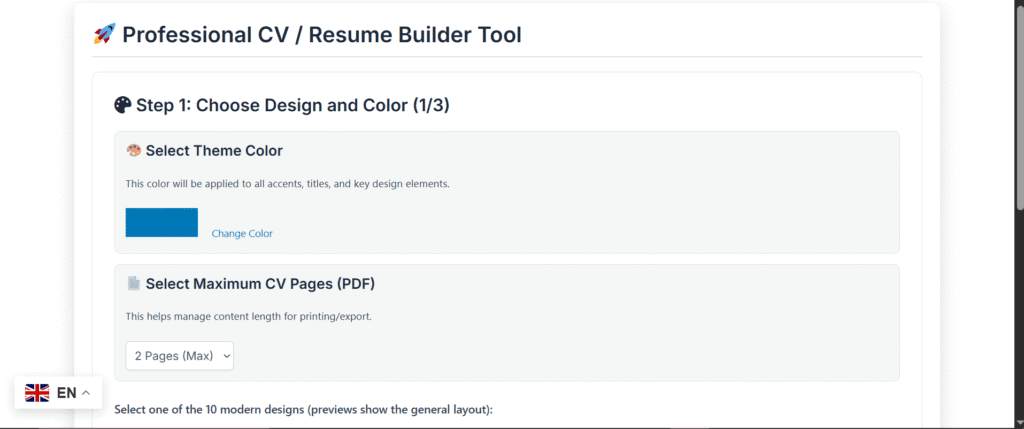Click the UK flag icon
Image resolution: width=1024 pixels, height=429 pixels.
click(x=37, y=392)
